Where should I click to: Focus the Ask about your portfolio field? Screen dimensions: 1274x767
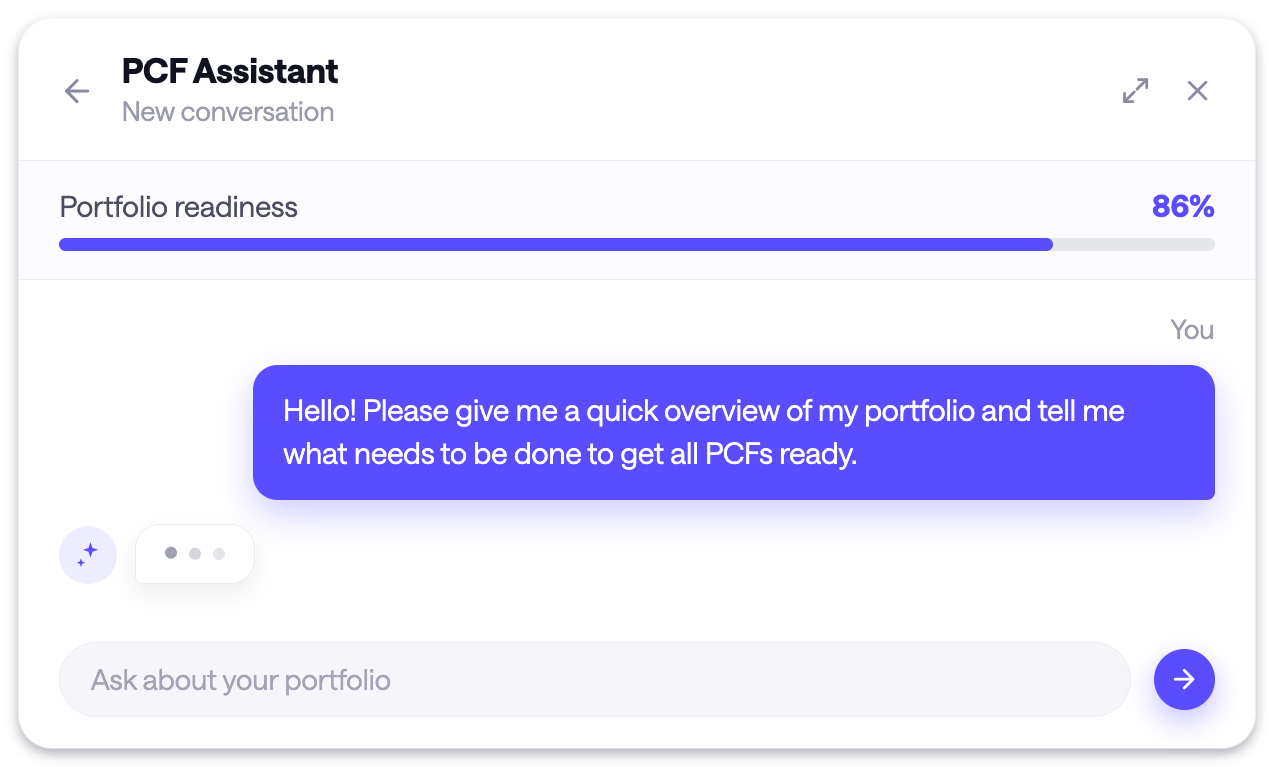point(595,680)
